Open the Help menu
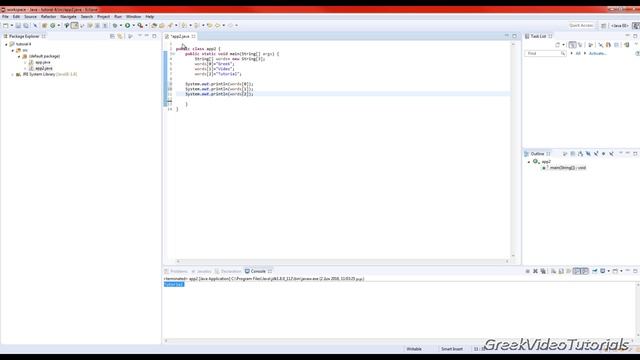Image resolution: width=640 pixels, height=360 pixels. click(x=150, y=17)
